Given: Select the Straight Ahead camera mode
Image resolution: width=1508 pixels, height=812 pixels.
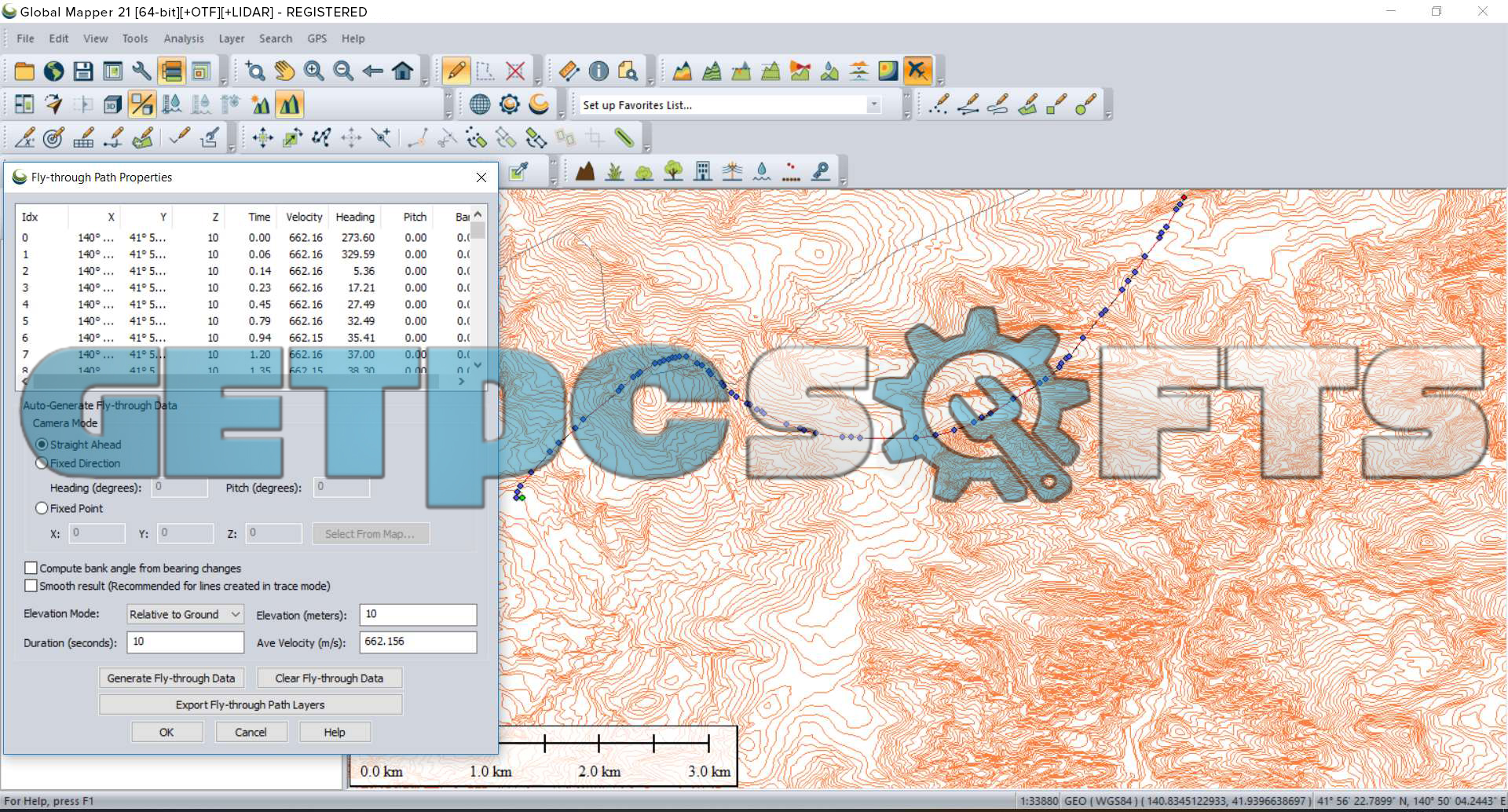Looking at the screenshot, I should click(42, 444).
